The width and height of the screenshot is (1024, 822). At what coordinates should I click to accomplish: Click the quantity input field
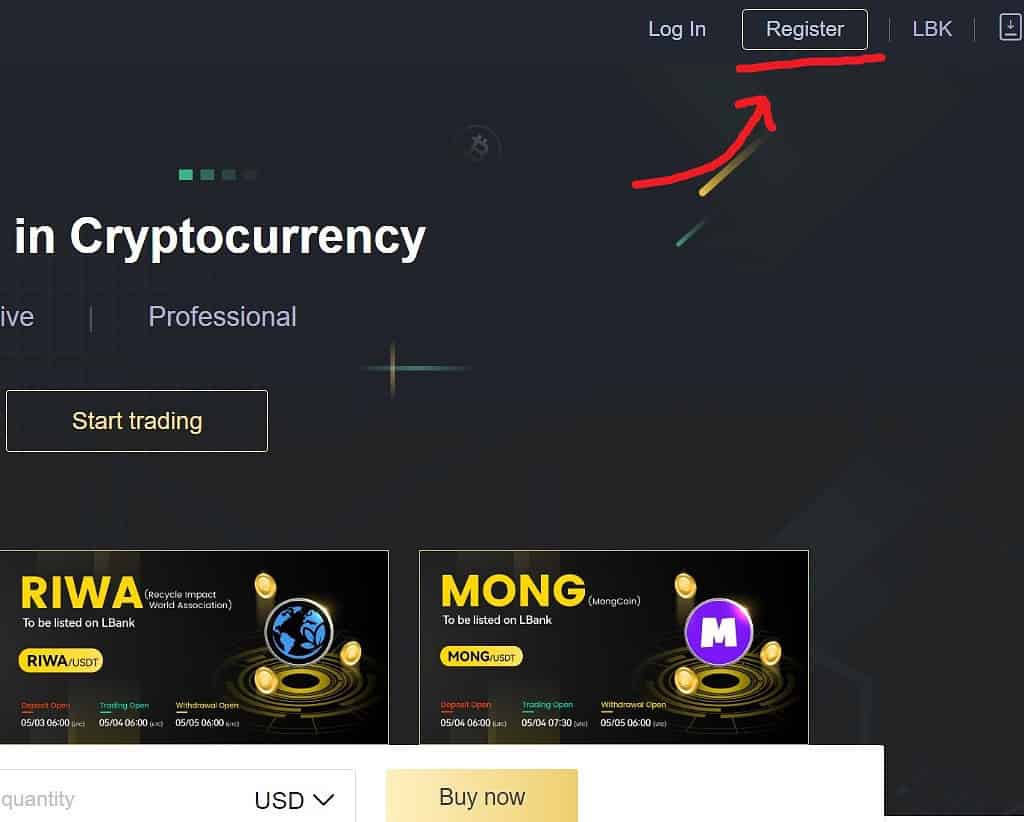124,799
